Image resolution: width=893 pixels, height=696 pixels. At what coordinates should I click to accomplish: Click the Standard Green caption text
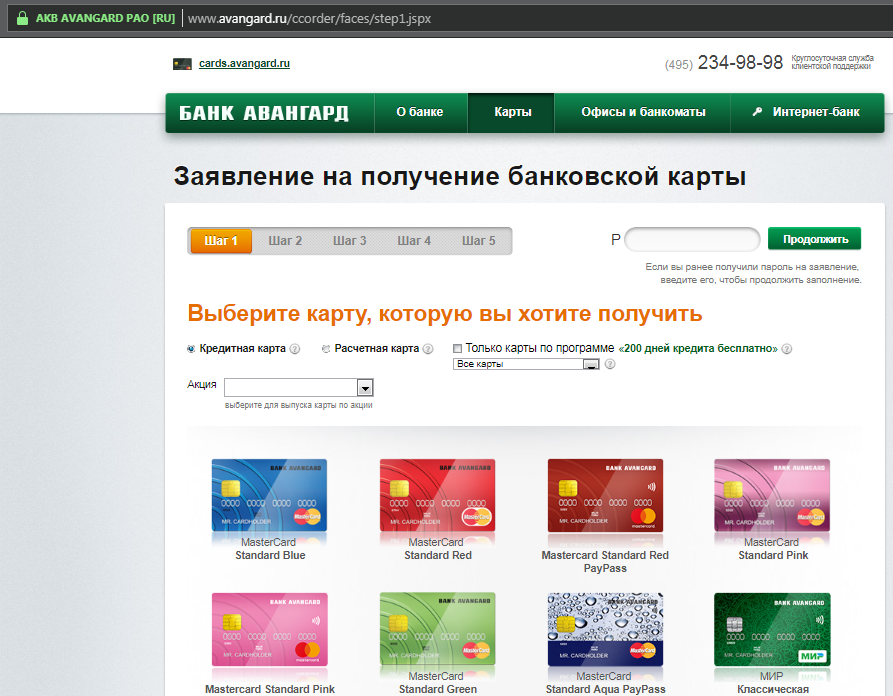[437, 689]
